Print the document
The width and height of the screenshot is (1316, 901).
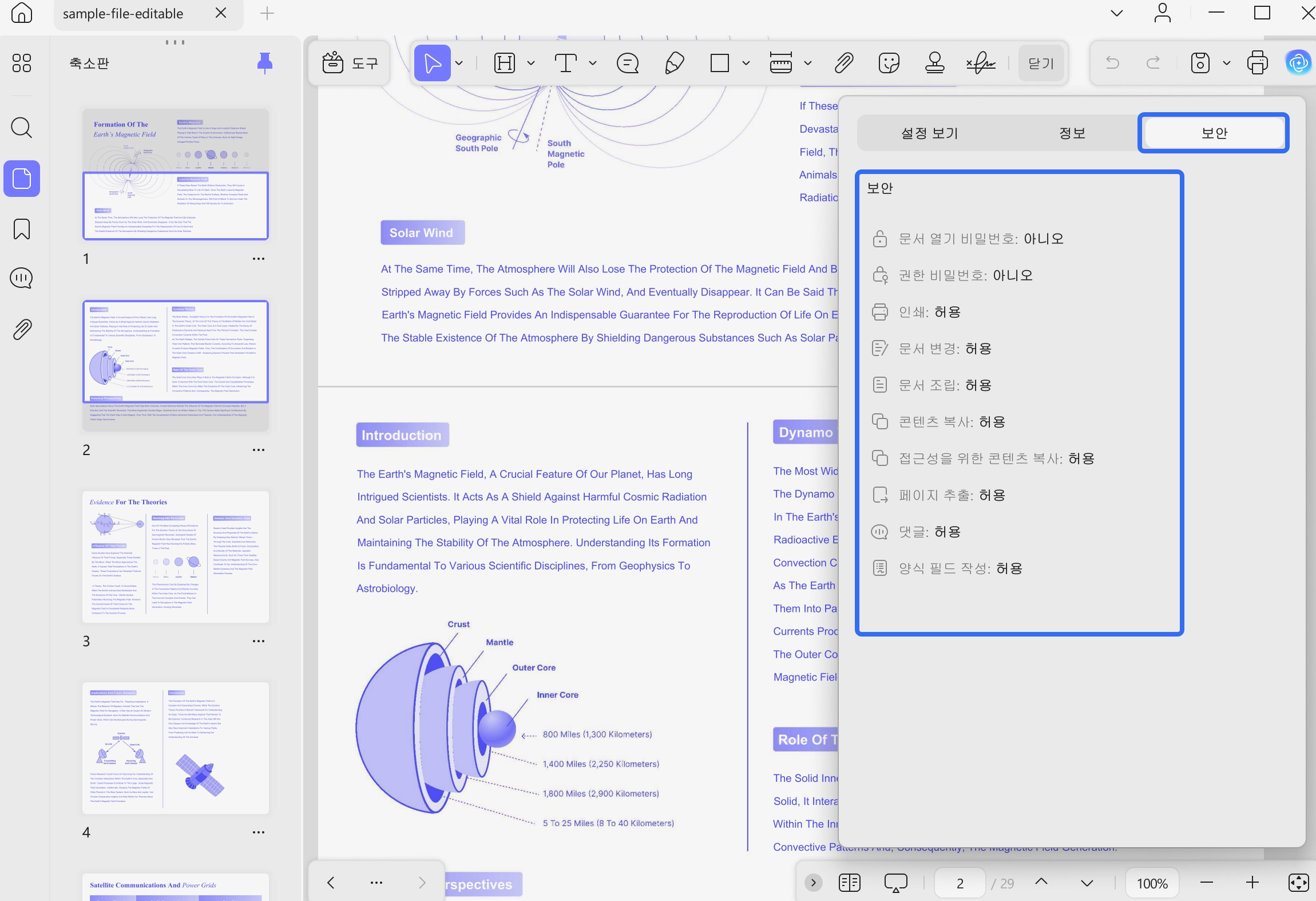coord(1257,63)
